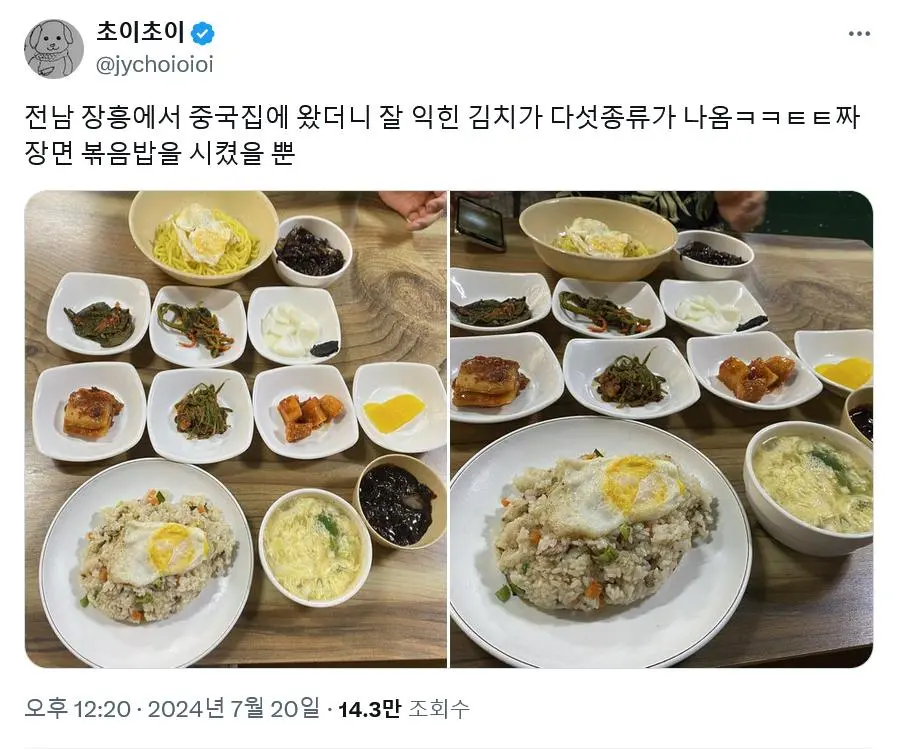Viewport: 897px width, 750px height.
Task: Click yellow noodle bowl in left photo
Action: pyautogui.click(x=204, y=236)
